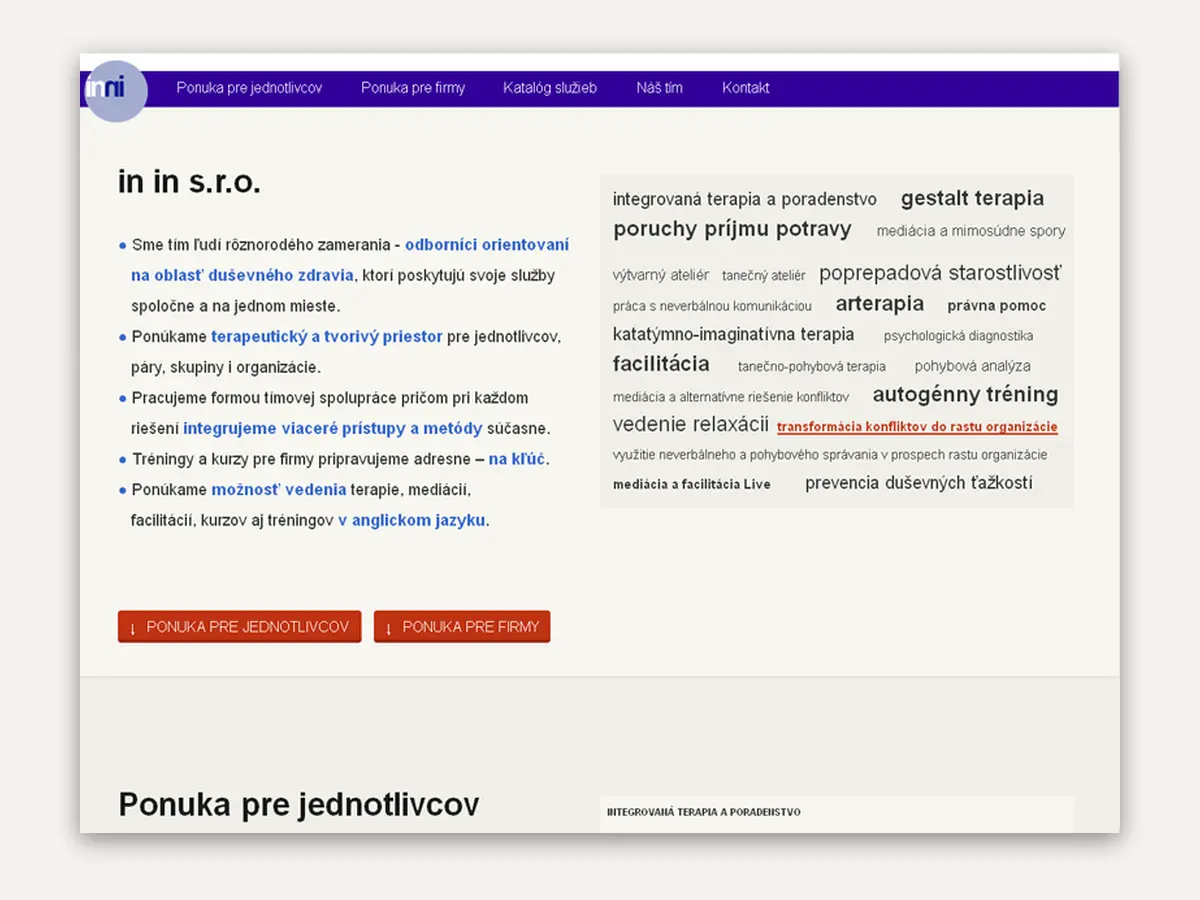Click mediácia a facilitácia Live tag
Screen dimensions: 1200x900
[692, 484]
